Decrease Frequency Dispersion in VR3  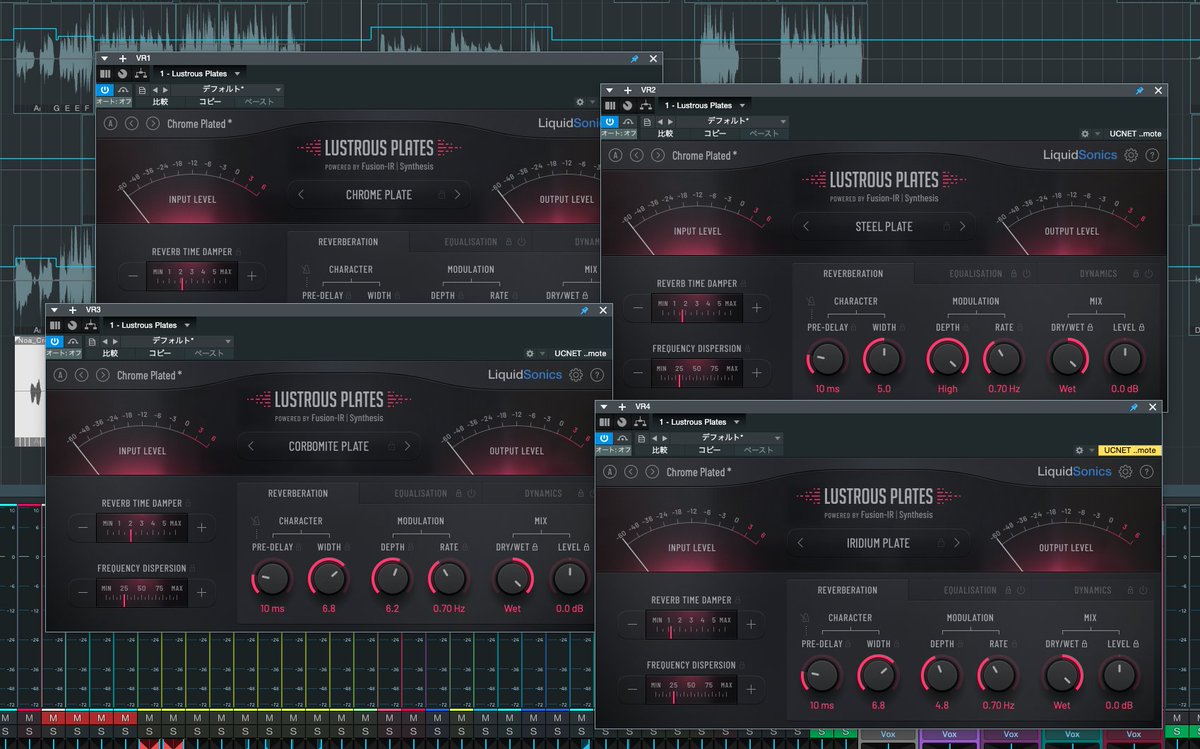(x=82, y=592)
